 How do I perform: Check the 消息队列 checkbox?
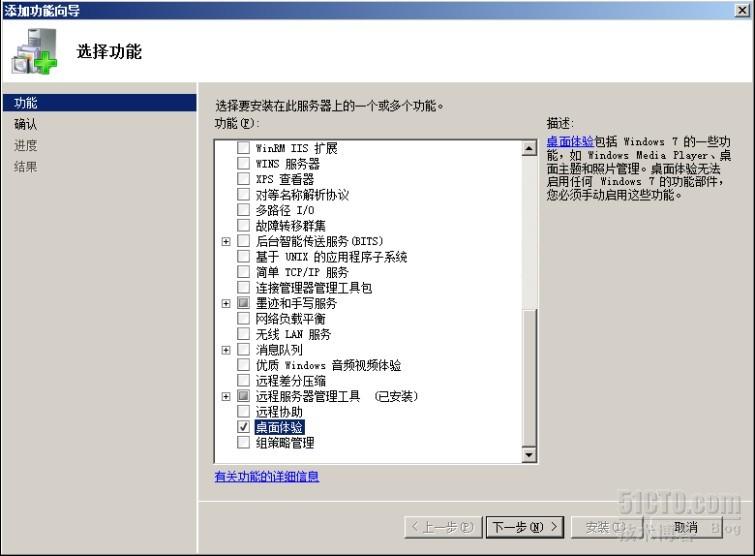click(244, 349)
